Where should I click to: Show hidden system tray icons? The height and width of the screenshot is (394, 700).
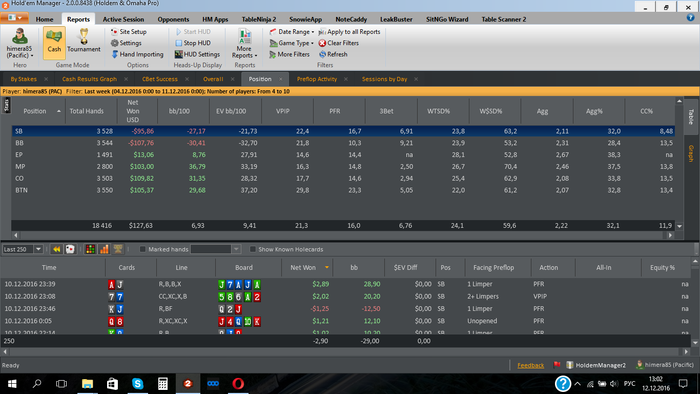[577, 383]
